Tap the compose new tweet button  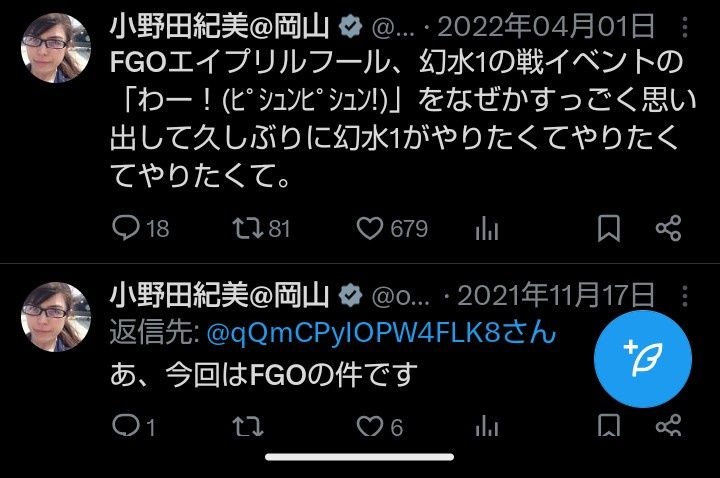[x=642, y=359]
